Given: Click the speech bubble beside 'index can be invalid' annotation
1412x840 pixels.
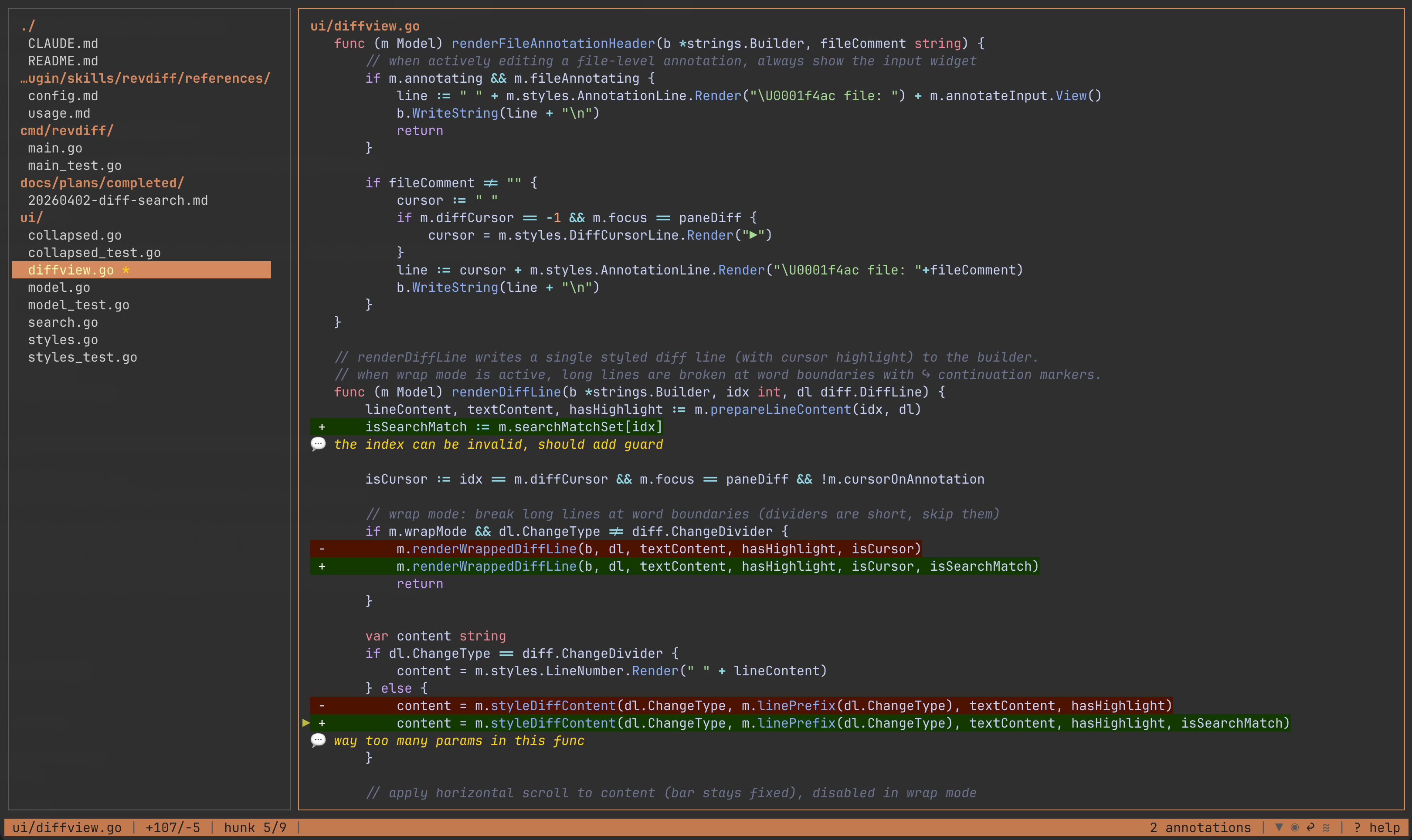Looking at the screenshot, I should click(319, 444).
